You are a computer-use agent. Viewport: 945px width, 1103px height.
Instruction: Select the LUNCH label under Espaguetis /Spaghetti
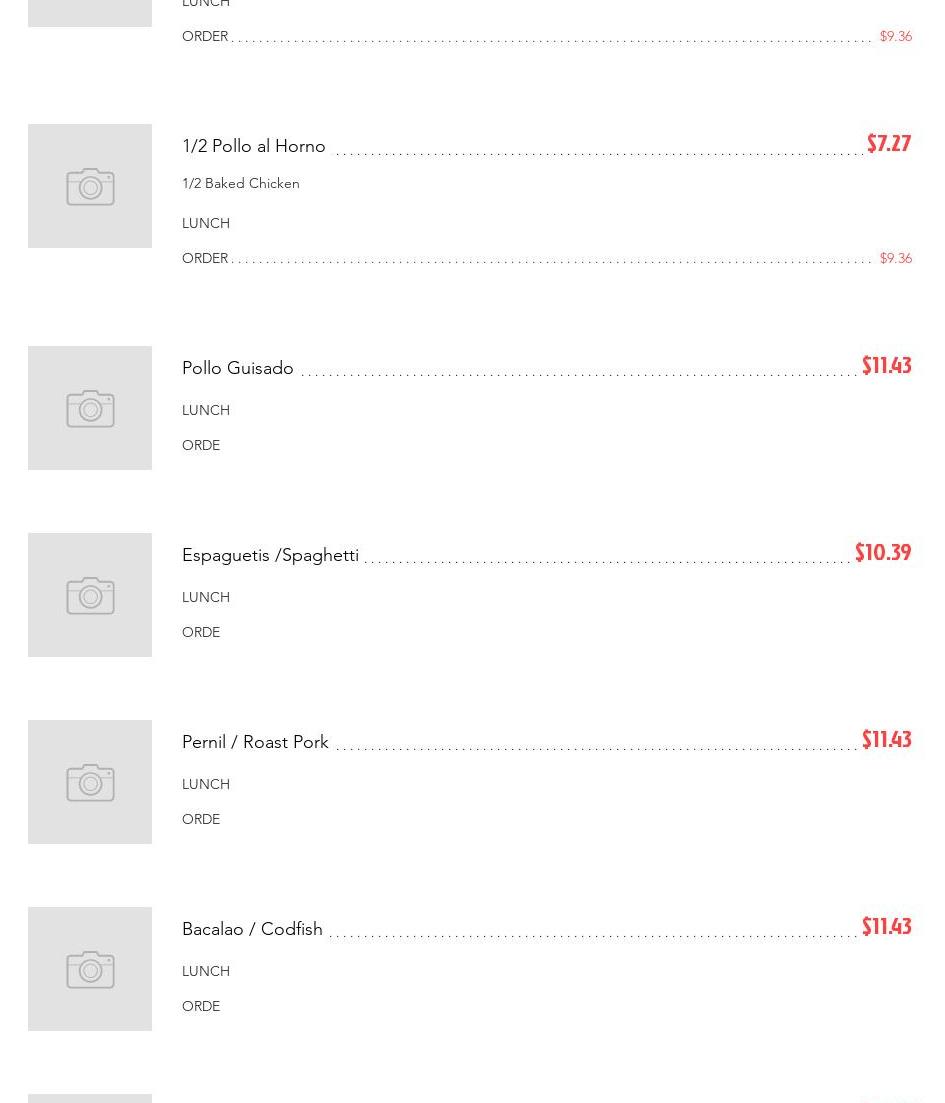point(206,597)
